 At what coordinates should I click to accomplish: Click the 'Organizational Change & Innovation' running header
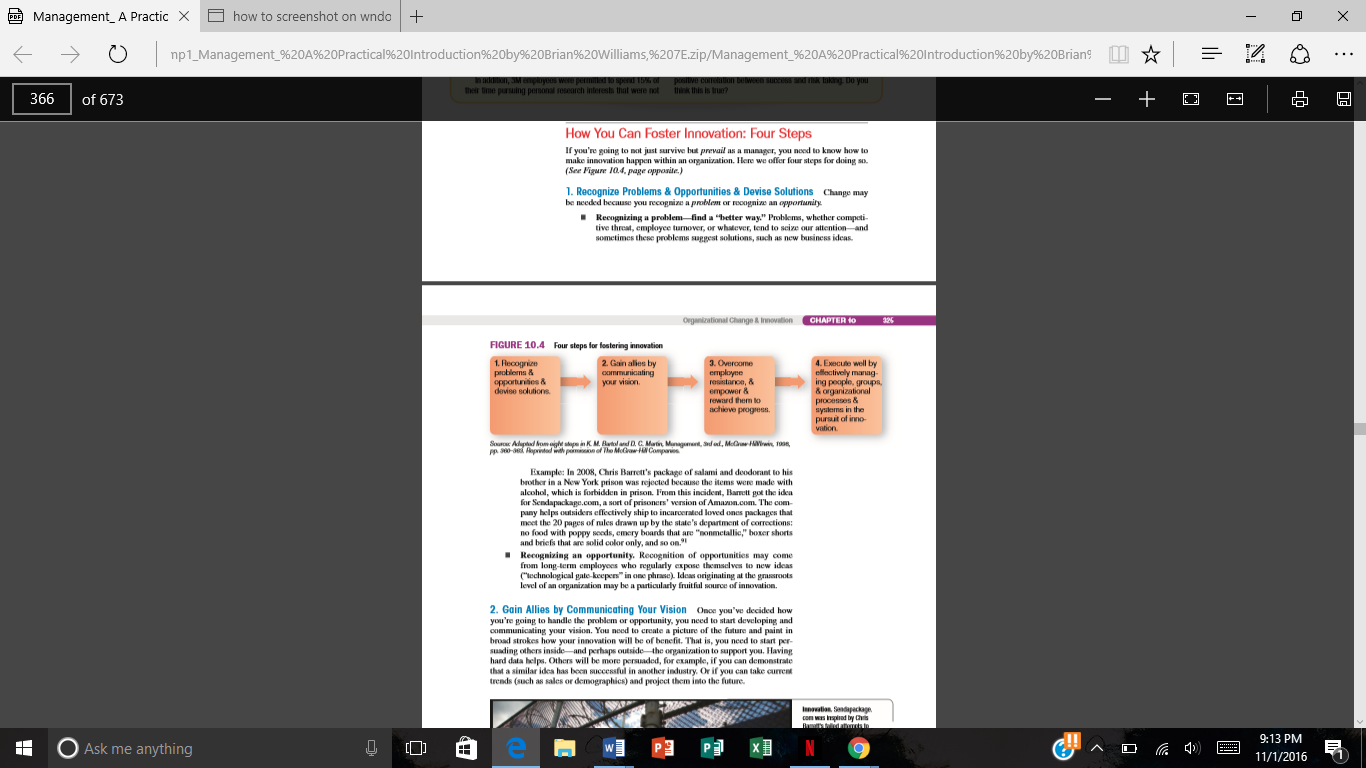coord(738,321)
